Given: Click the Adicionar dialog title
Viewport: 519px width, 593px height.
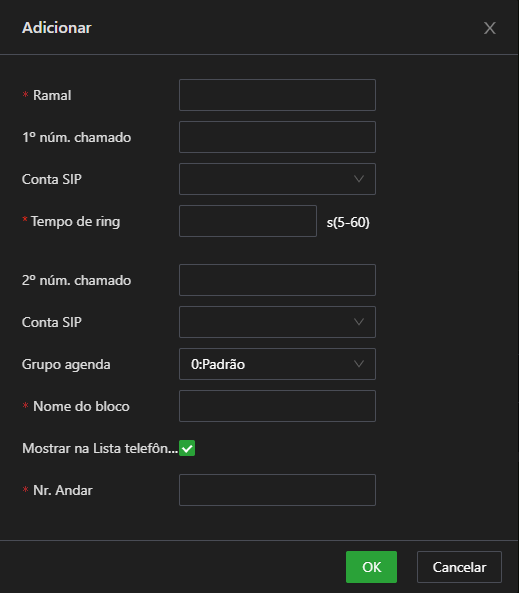Looking at the screenshot, I should (57, 28).
